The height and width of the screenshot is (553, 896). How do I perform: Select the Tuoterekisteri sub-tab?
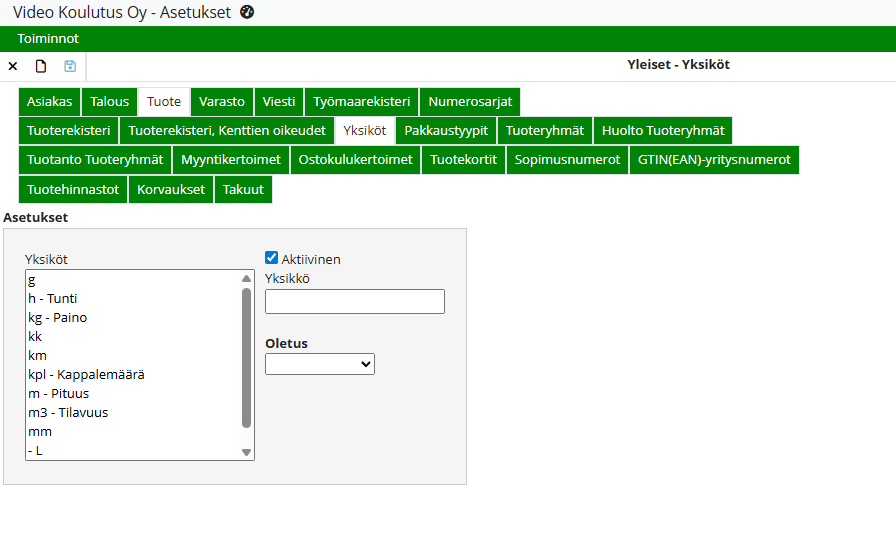click(68, 131)
